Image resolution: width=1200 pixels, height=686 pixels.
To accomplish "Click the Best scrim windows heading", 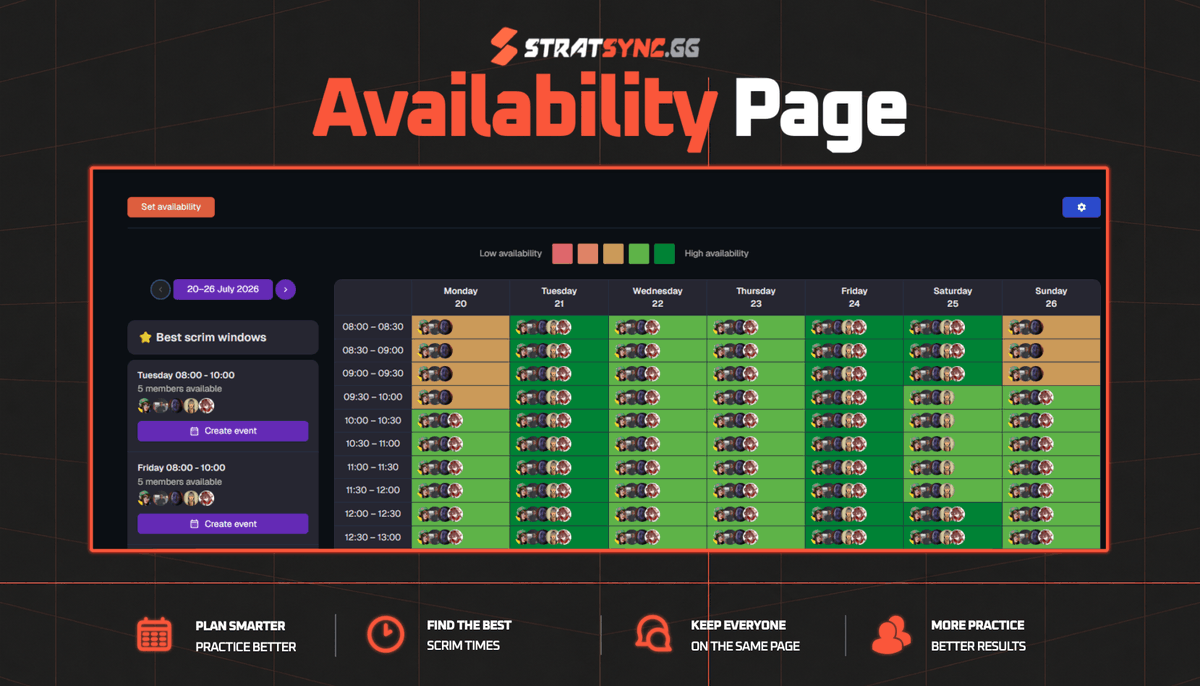I will tap(211, 338).
